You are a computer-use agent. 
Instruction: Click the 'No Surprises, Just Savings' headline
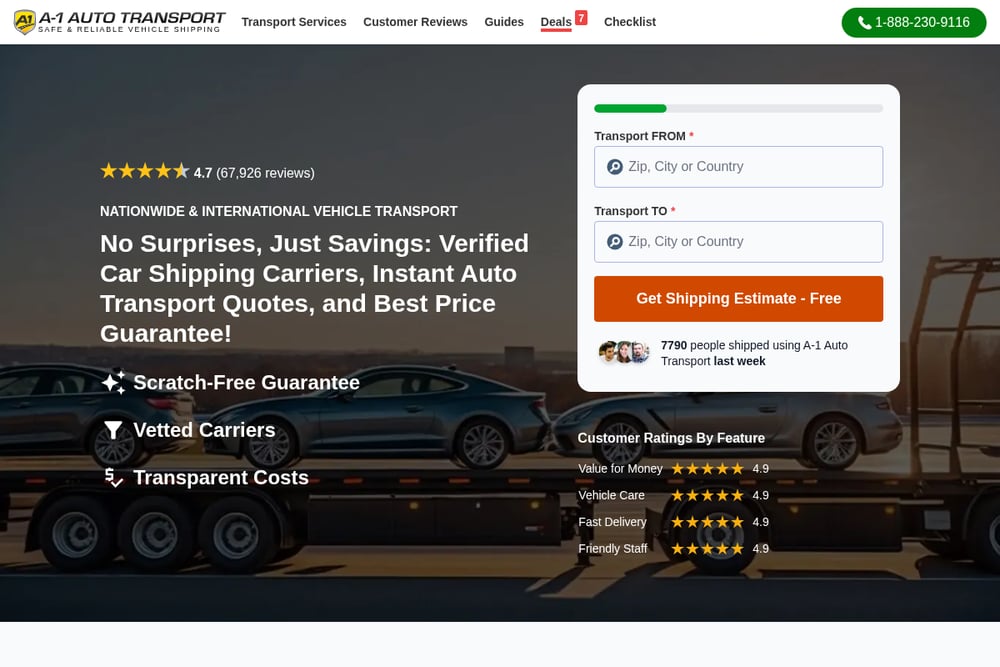point(314,288)
